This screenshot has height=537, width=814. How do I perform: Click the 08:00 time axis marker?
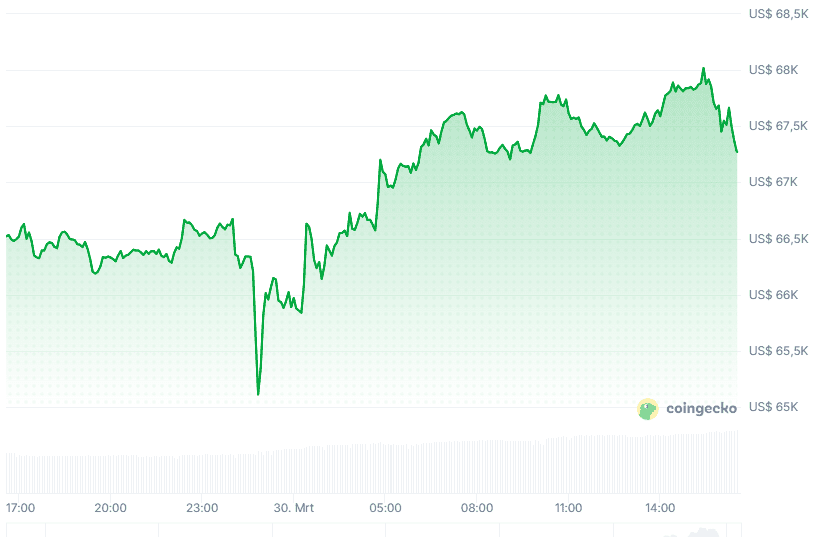pyautogui.click(x=477, y=508)
